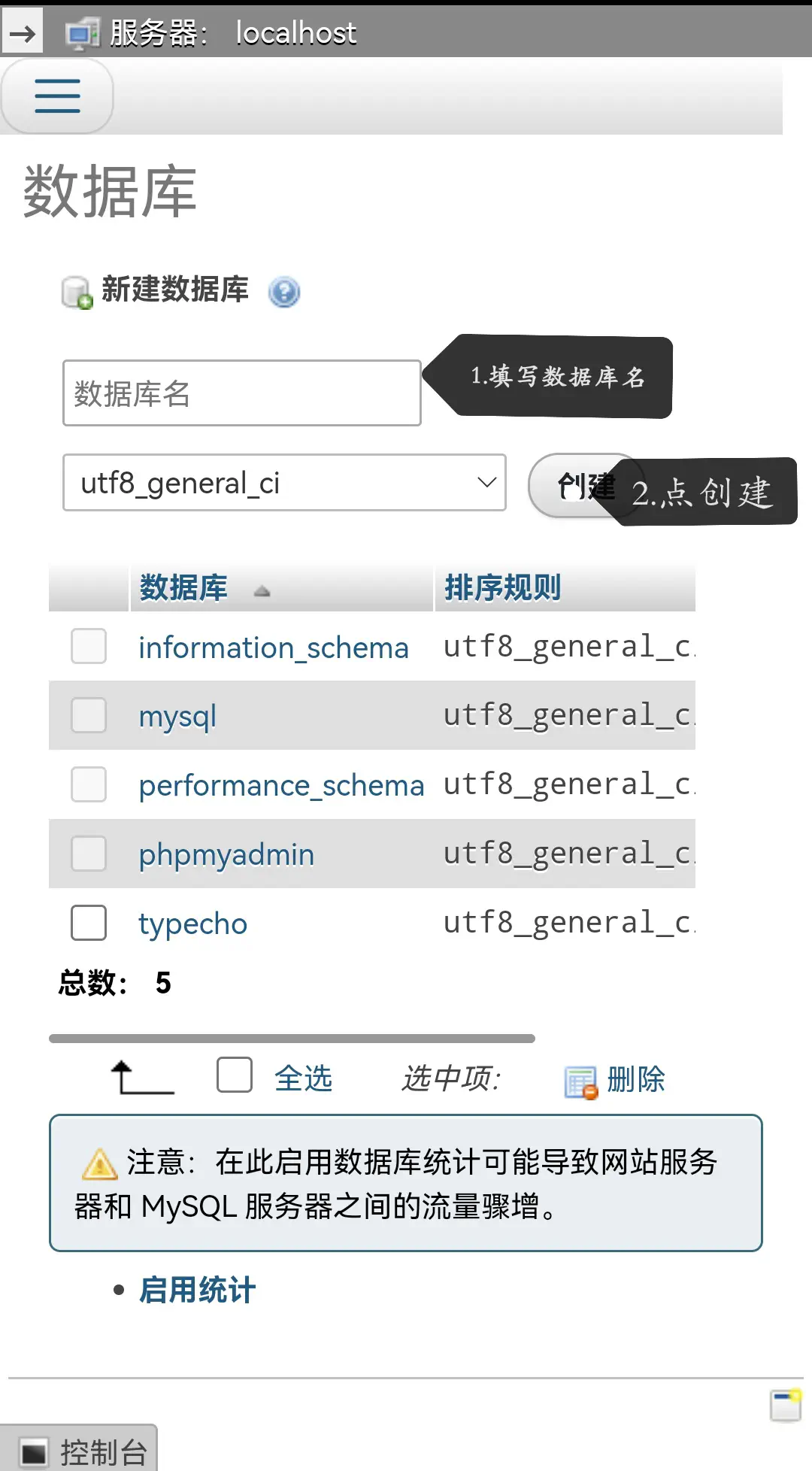Click the bookmark note icon at bottom right
Viewport: 812px width, 1471px height.
(x=786, y=1406)
